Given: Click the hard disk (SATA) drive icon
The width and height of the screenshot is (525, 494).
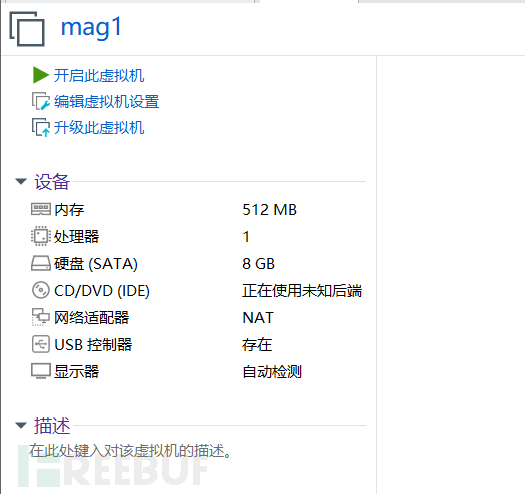Looking at the screenshot, I should click(x=41, y=263).
